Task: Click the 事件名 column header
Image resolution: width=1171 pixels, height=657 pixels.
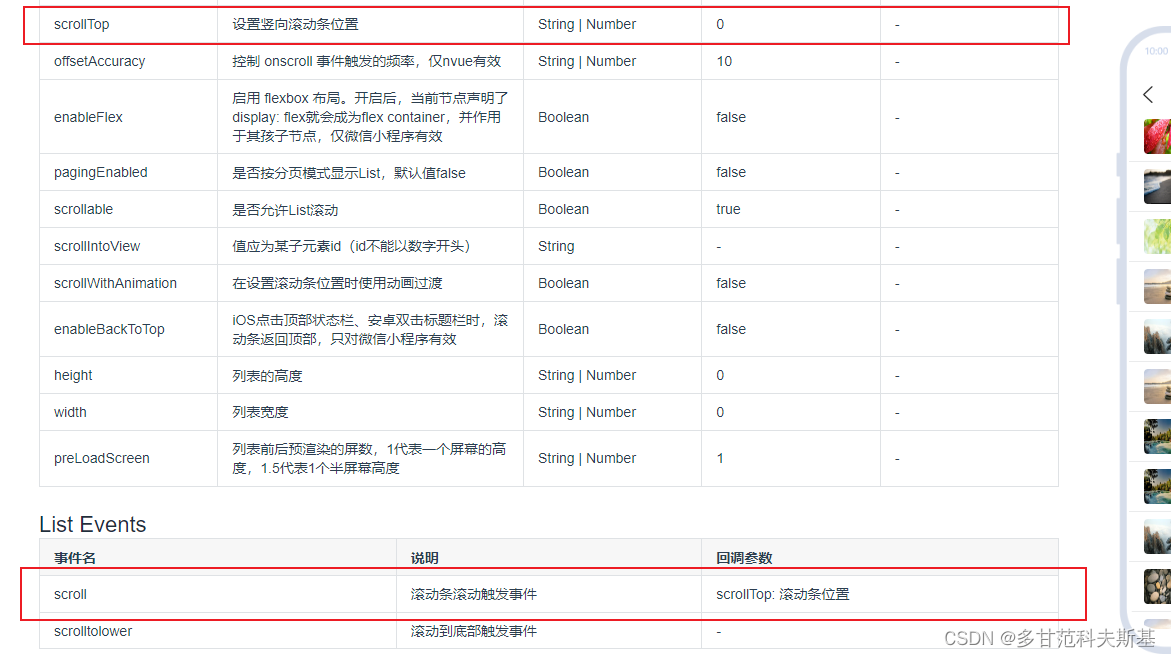Action: pyautogui.click(x=72, y=557)
